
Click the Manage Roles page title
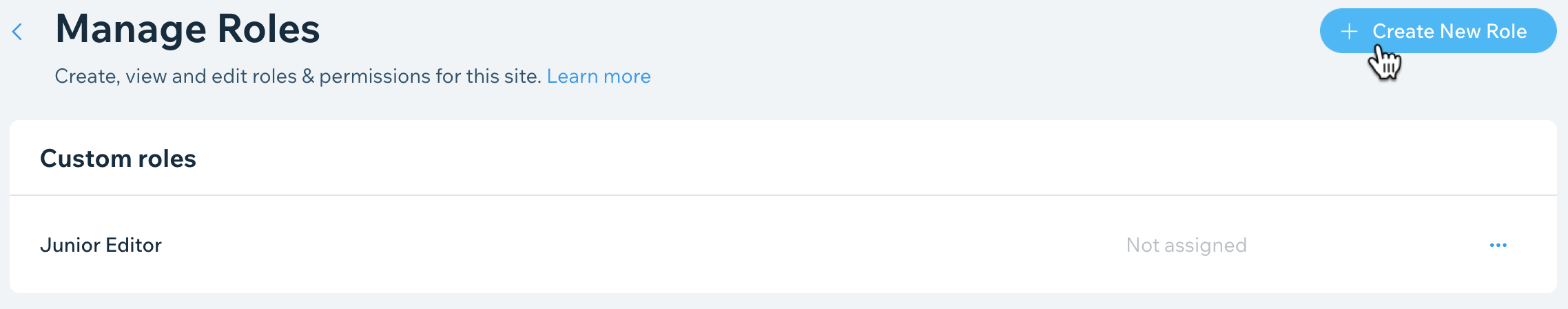tap(187, 29)
